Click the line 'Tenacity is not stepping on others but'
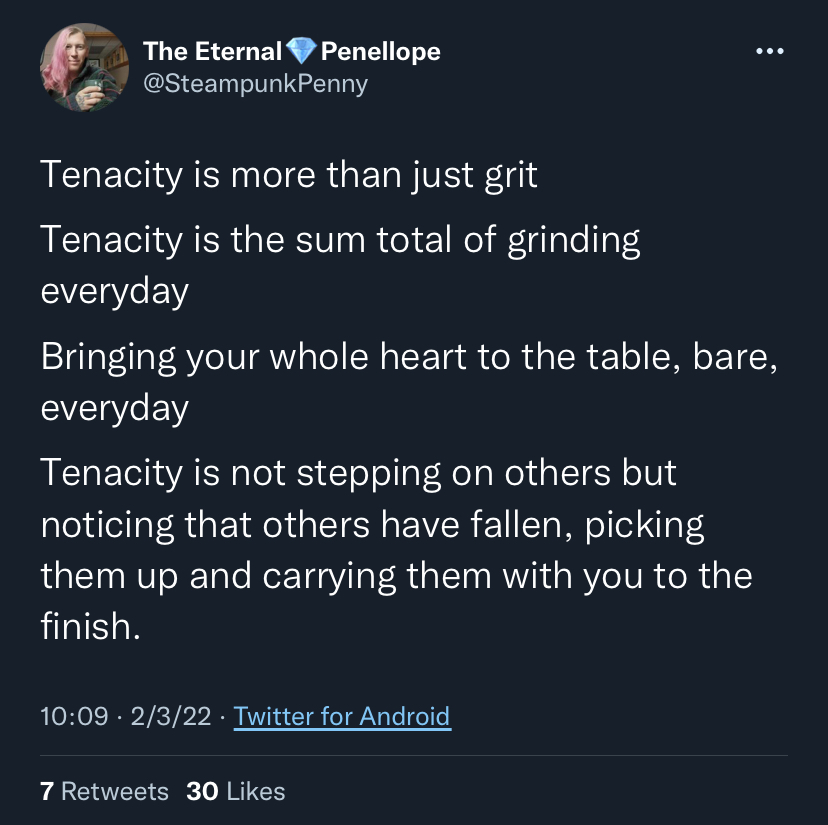The image size is (828, 825). click(359, 473)
